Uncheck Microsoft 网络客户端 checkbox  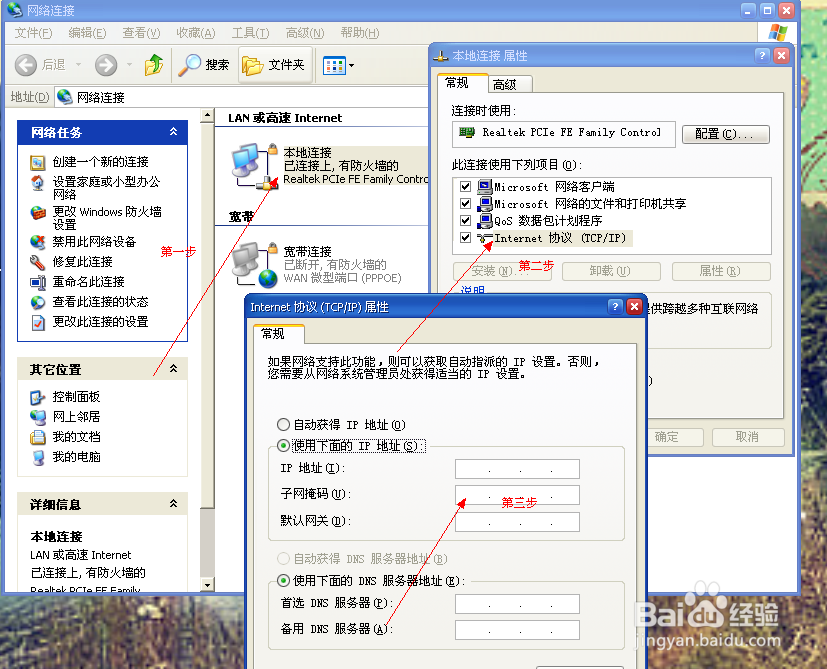click(x=465, y=186)
